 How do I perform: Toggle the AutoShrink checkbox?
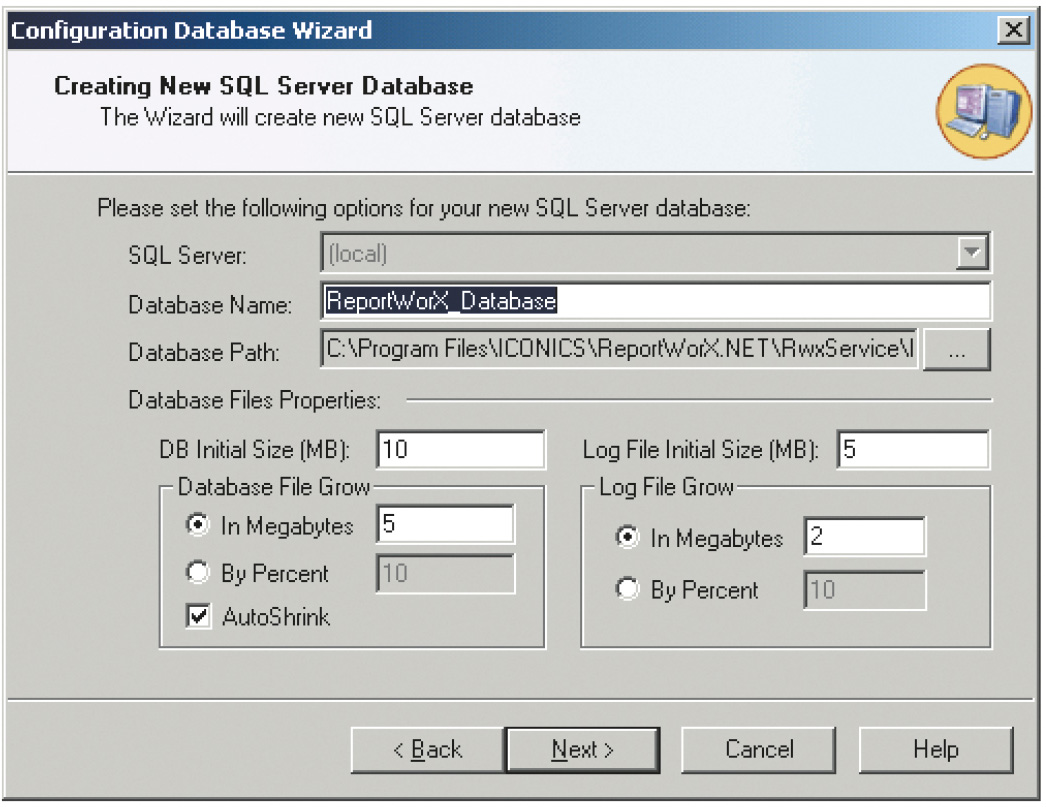pos(198,616)
